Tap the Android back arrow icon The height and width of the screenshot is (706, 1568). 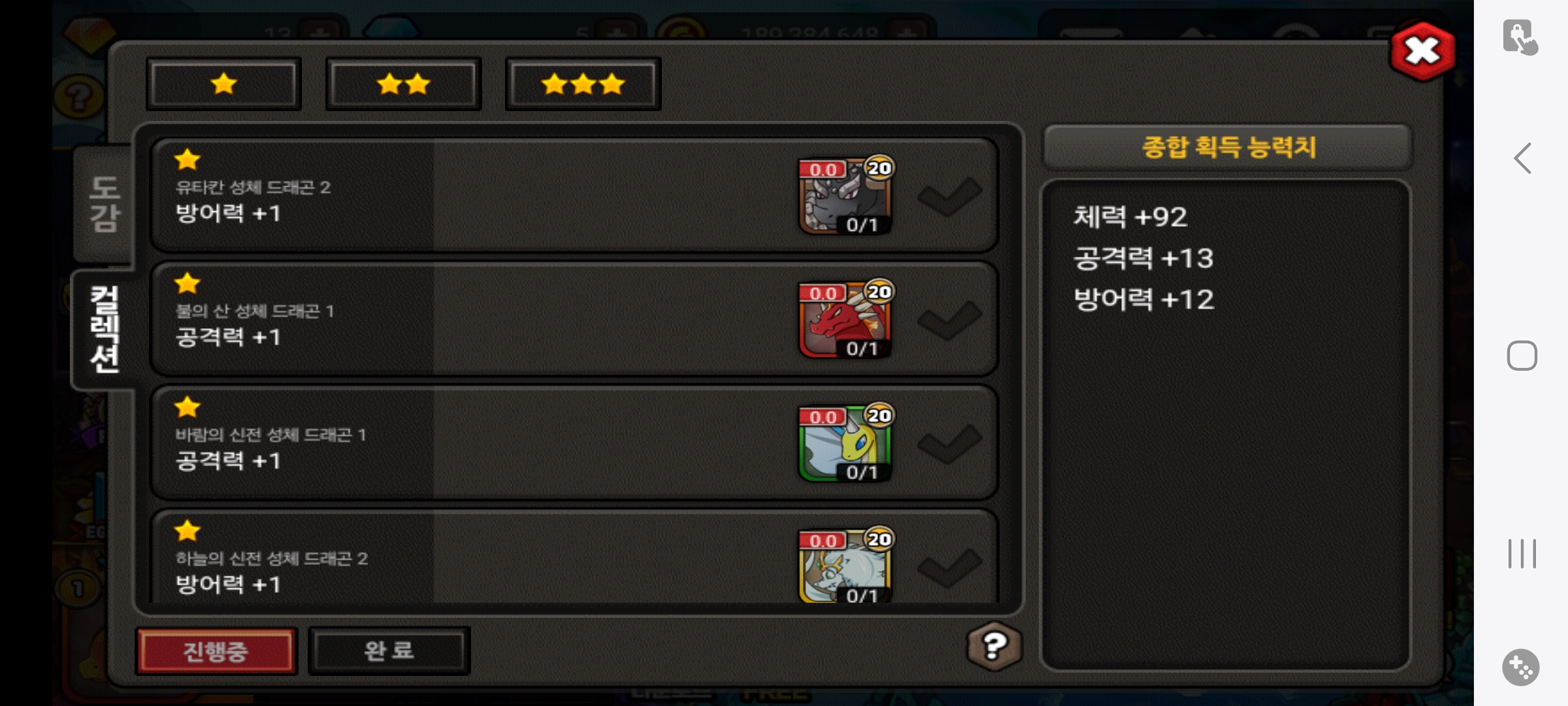pos(1522,158)
